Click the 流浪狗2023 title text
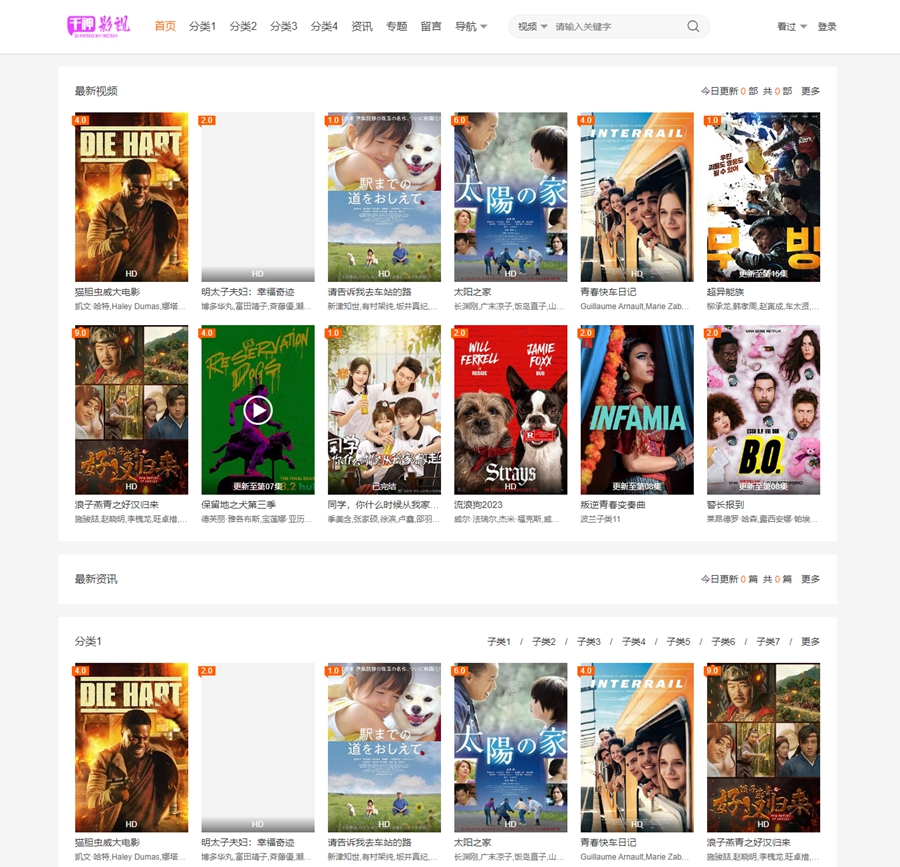The width and height of the screenshot is (900, 867). (478, 505)
